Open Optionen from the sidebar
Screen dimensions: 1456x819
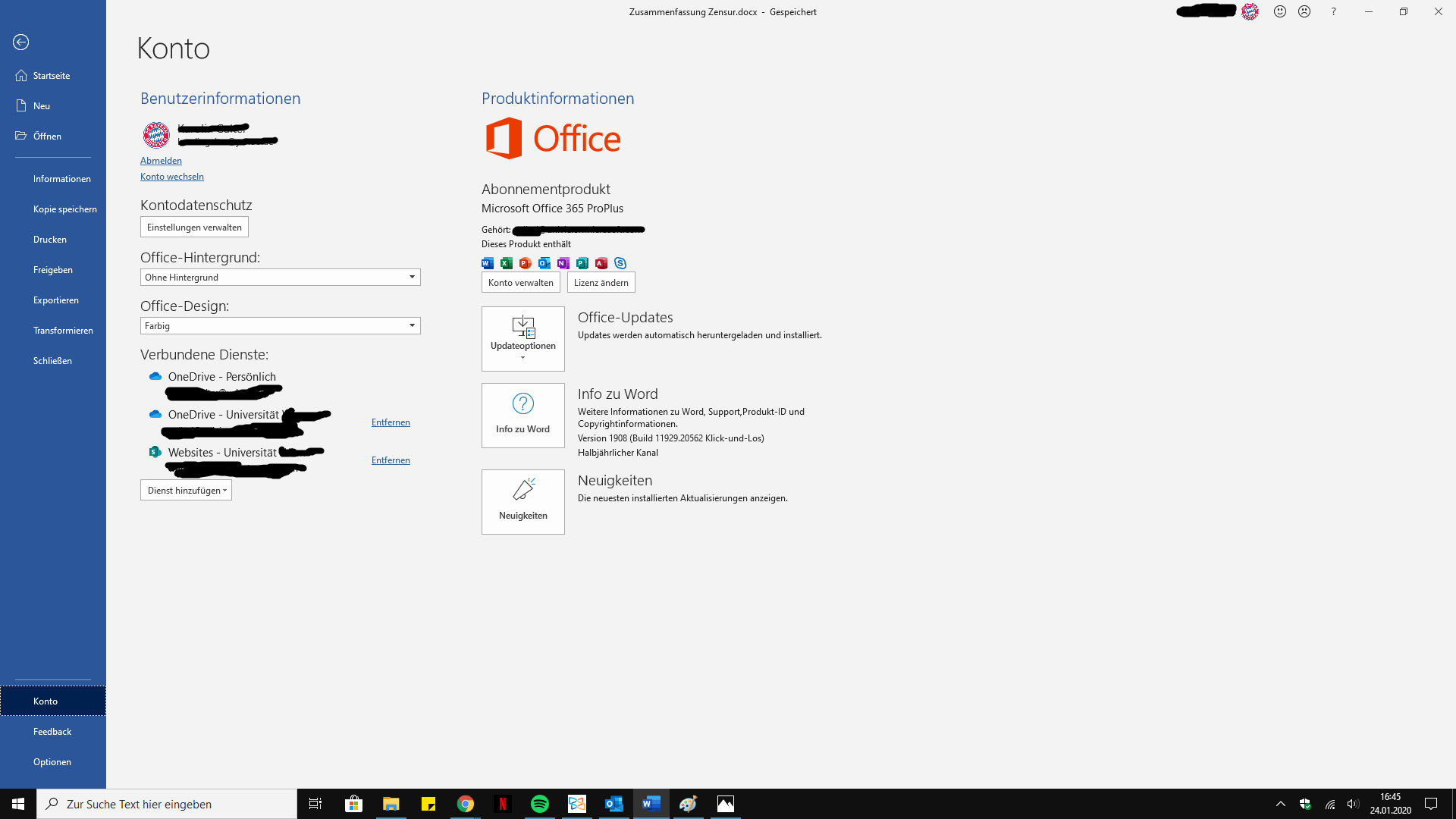pyautogui.click(x=53, y=762)
